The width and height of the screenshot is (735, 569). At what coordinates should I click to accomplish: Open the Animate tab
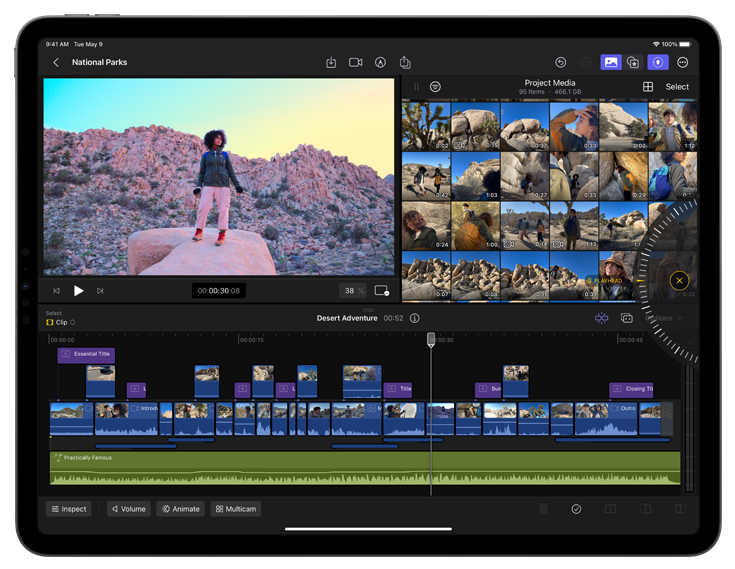click(181, 509)
